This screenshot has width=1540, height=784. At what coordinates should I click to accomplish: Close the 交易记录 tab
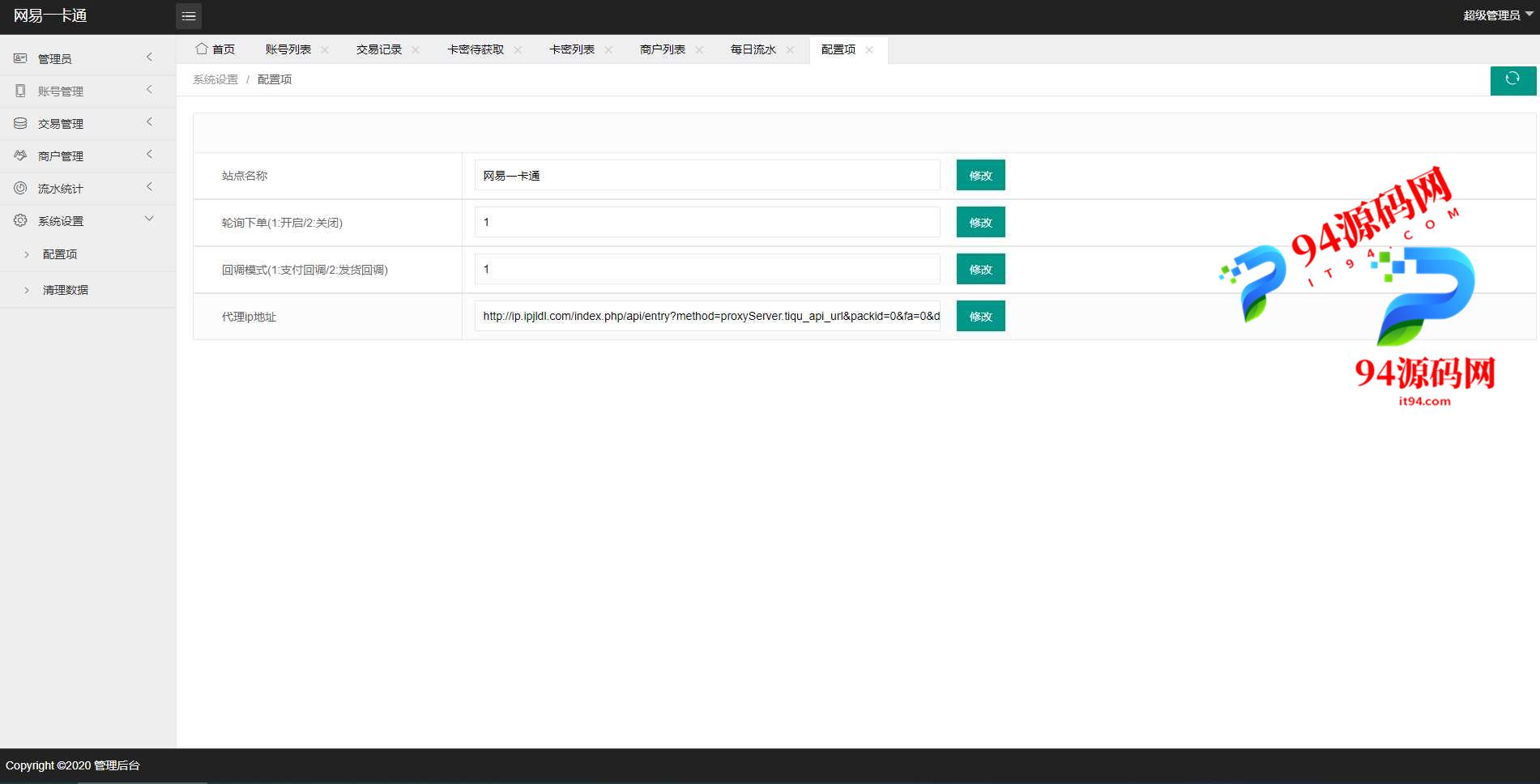(416, 49)
